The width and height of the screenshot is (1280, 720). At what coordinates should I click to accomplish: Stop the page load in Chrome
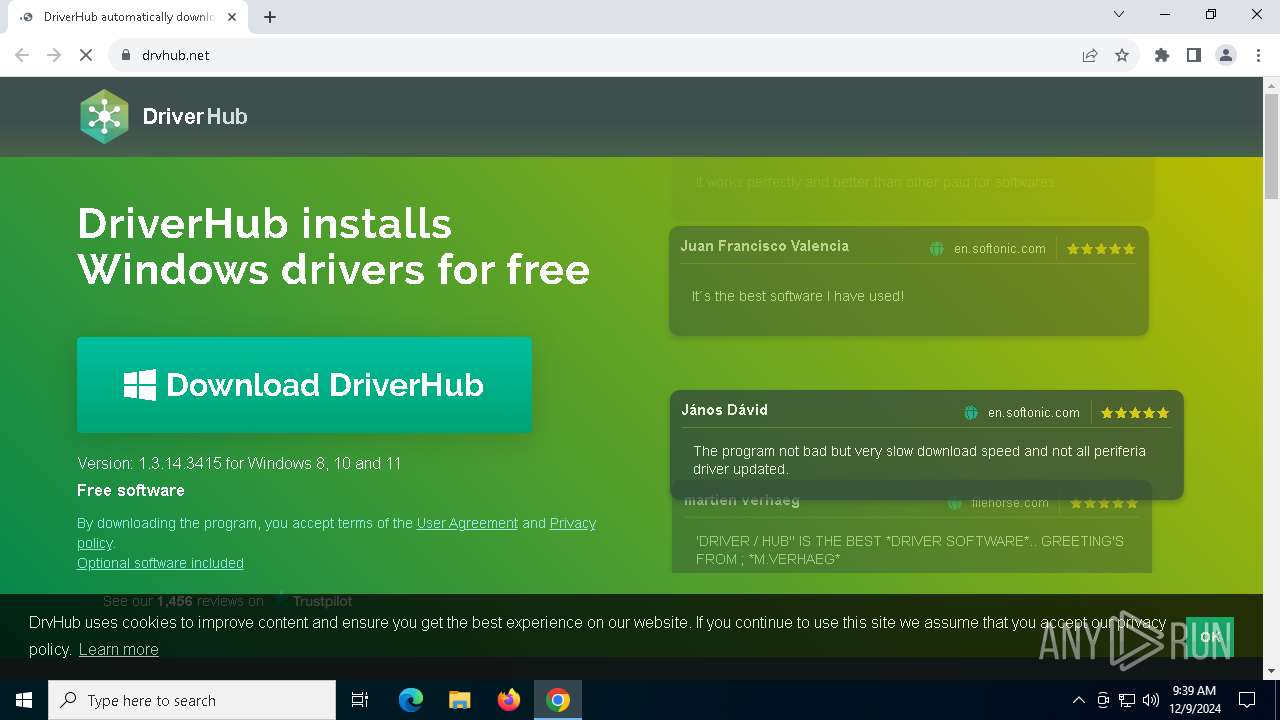pos(86,55)
